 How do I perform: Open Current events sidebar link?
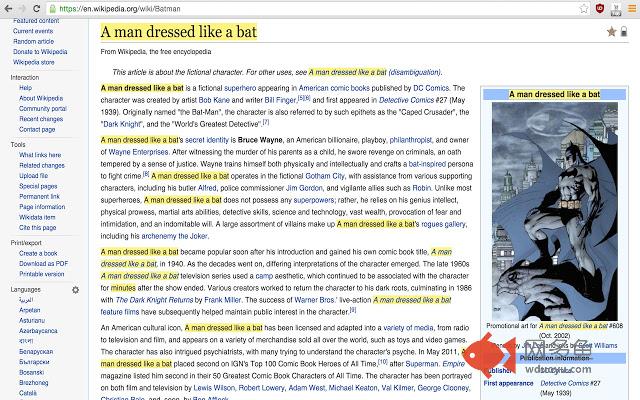pyautogui.click(x=33, y=31)
